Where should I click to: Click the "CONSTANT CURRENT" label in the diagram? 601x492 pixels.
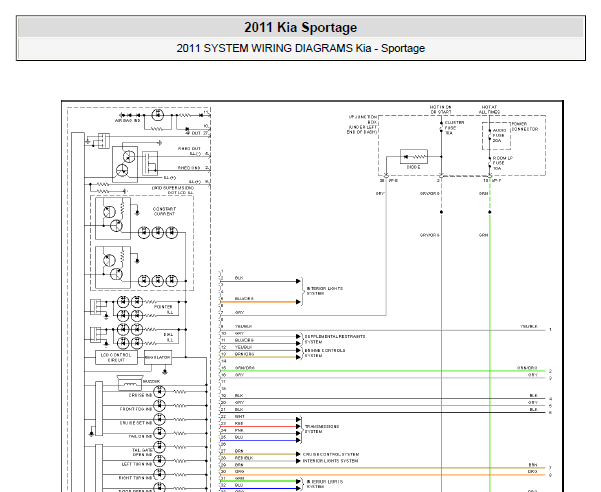(164, 212)
